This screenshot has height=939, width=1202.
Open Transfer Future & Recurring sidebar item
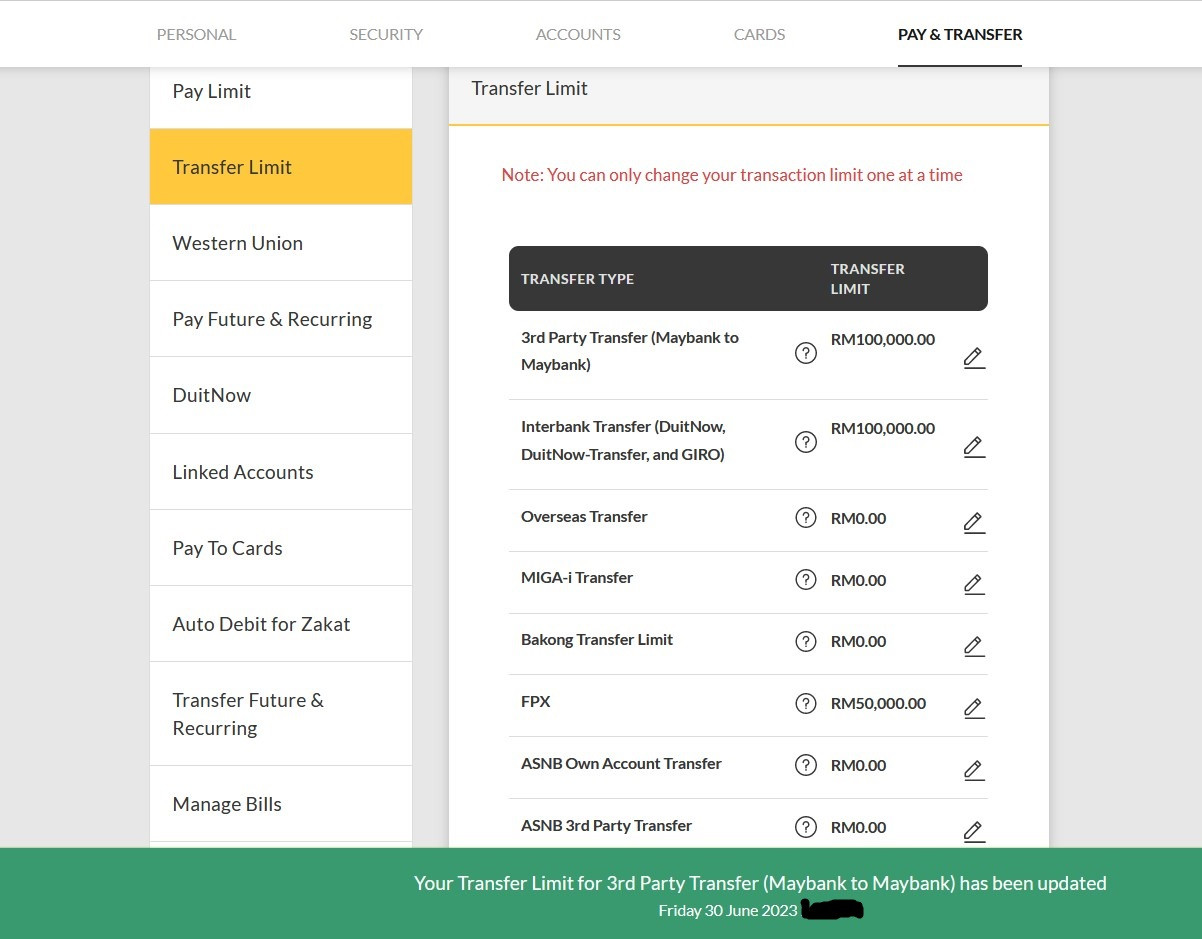281,714
